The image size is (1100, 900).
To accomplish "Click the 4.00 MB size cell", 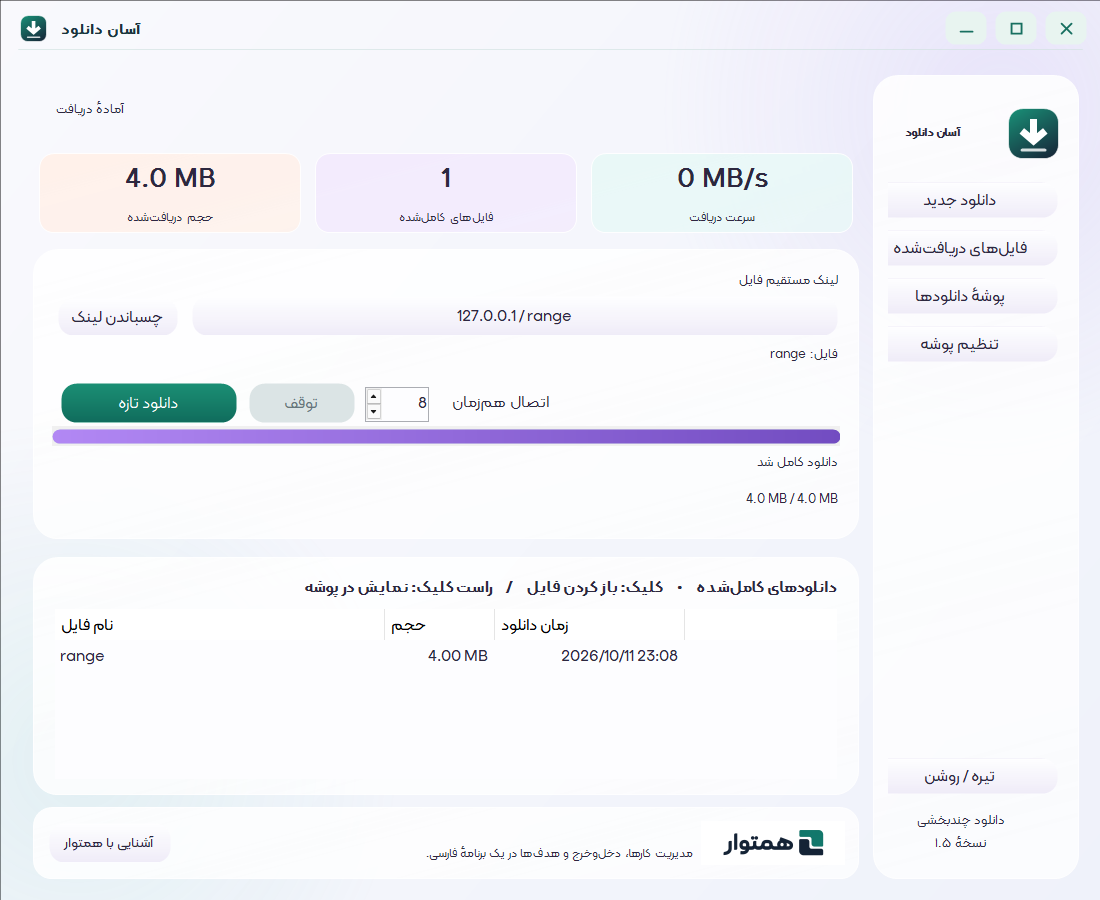I will tap(457, 656).
